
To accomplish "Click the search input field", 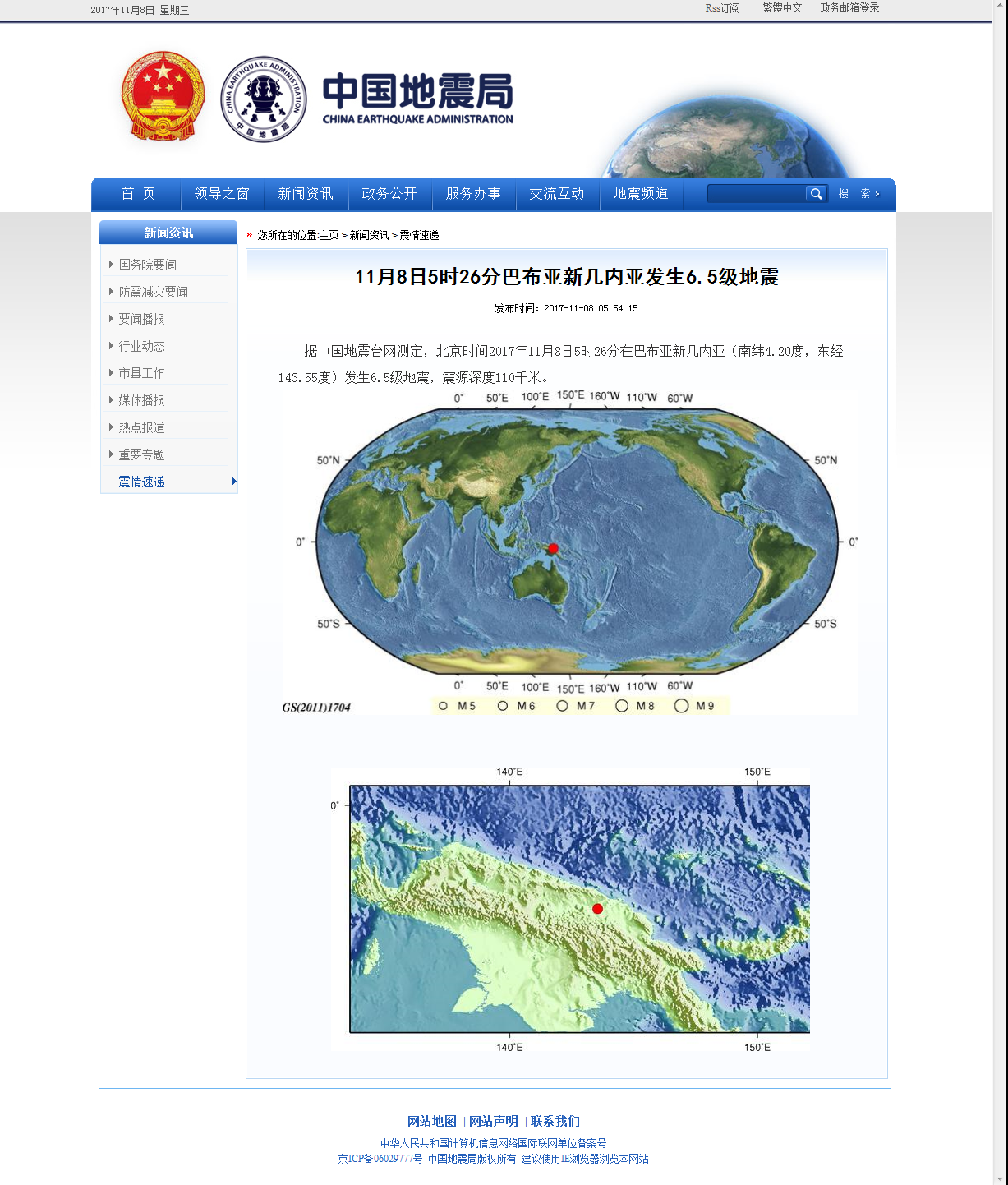I will click(756, 194).
